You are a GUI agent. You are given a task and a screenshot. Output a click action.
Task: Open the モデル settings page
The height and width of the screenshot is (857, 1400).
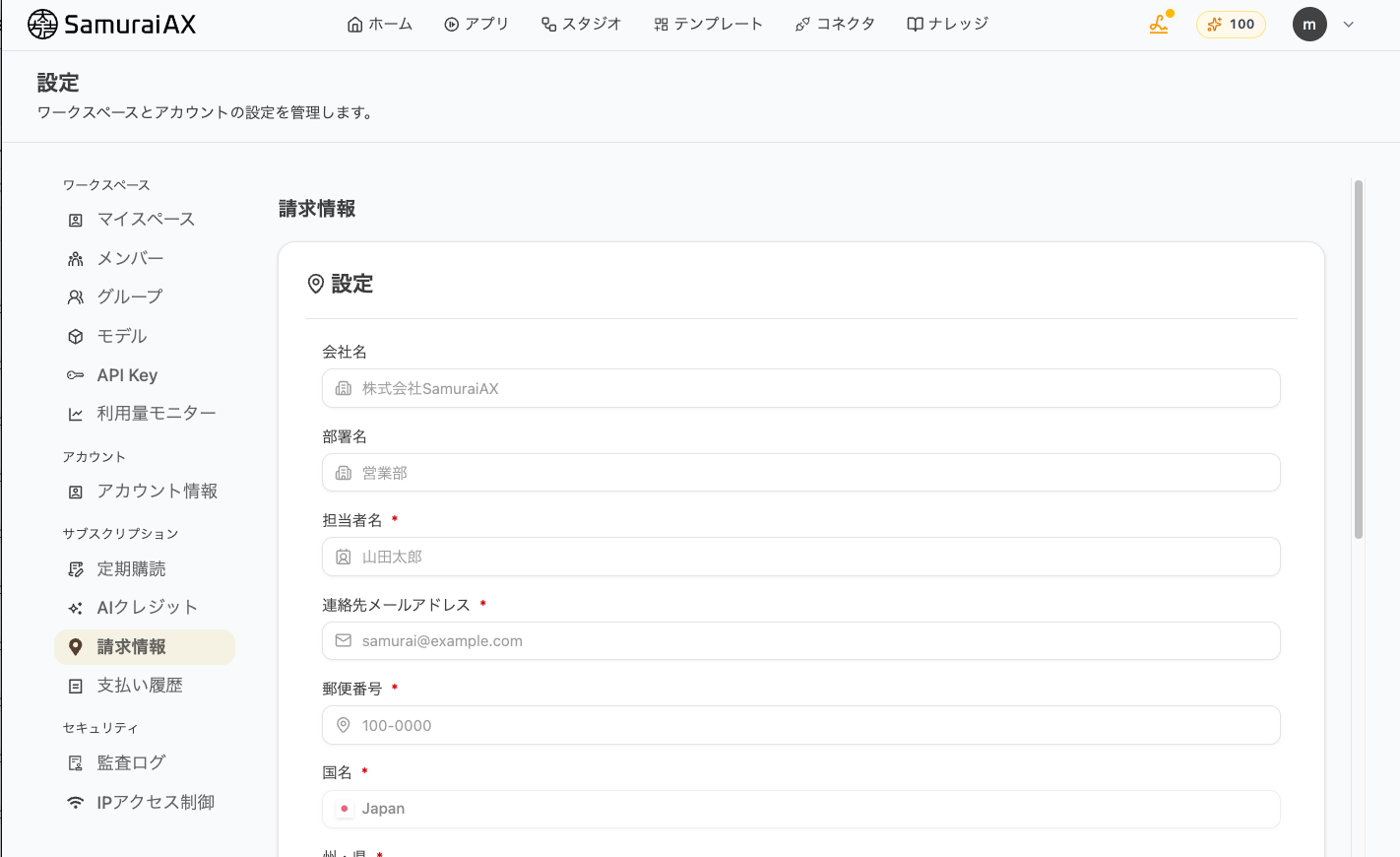click(145, 337)
